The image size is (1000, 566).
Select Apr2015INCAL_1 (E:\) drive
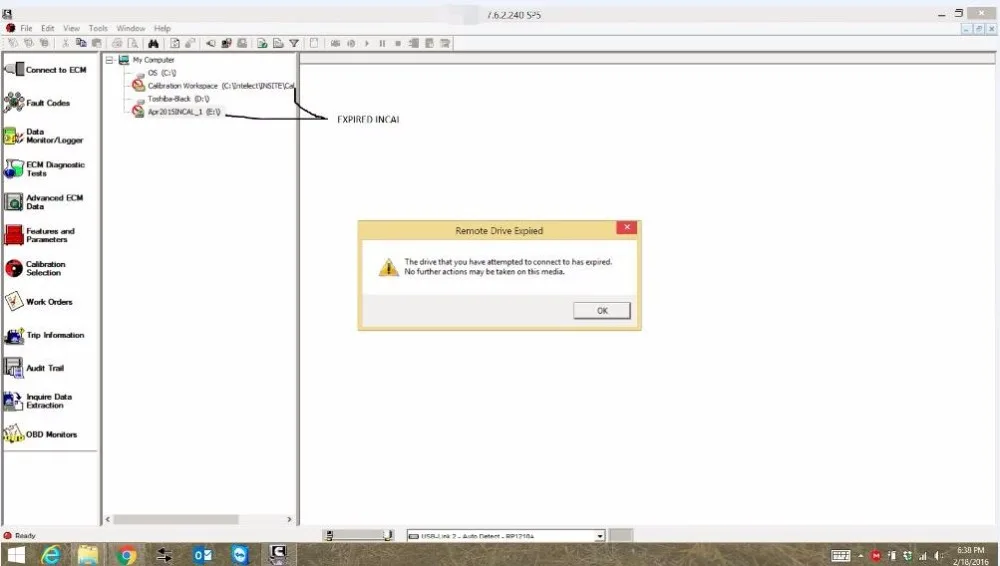tap(184, 112)
